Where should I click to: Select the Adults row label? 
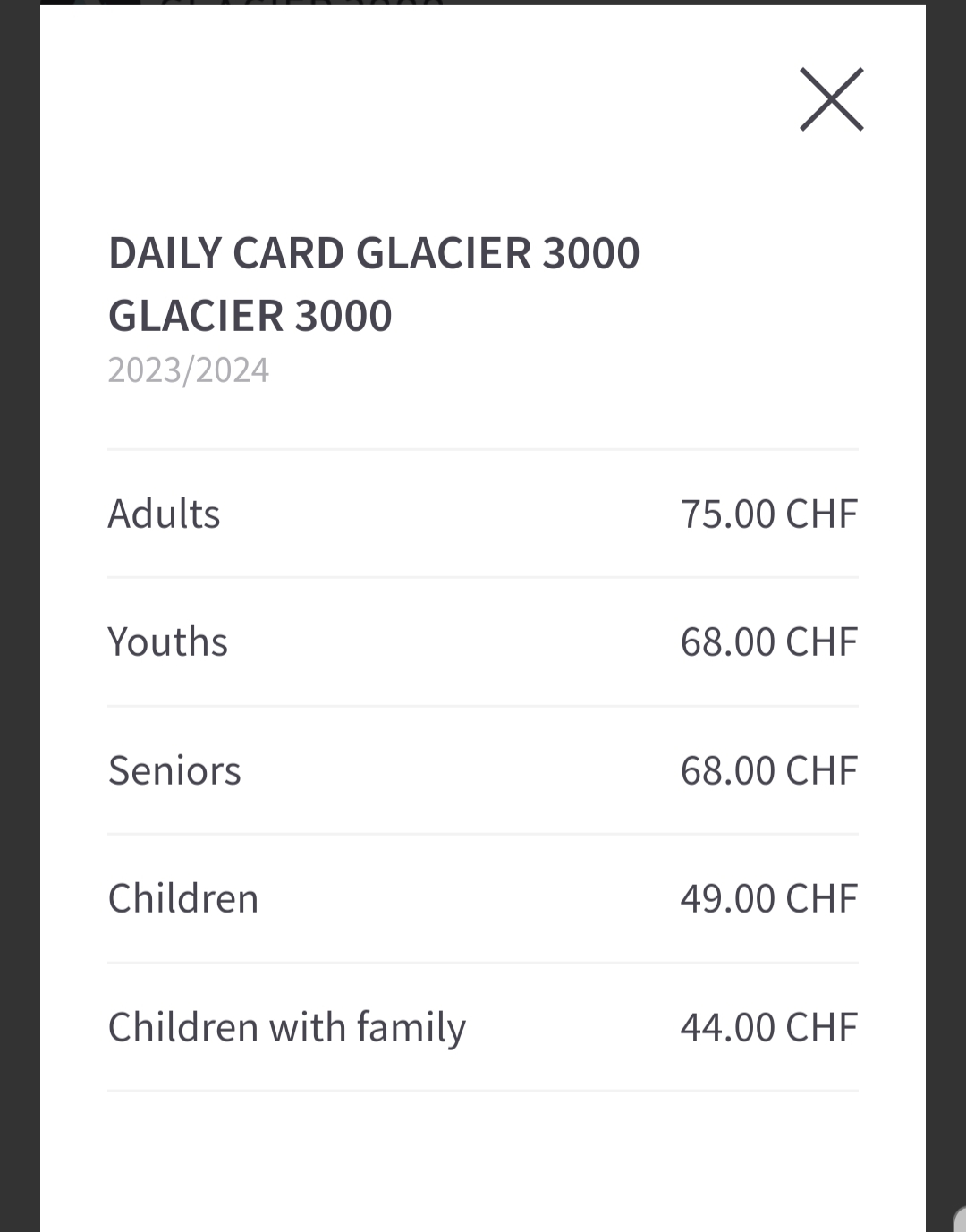click(164, 514)
